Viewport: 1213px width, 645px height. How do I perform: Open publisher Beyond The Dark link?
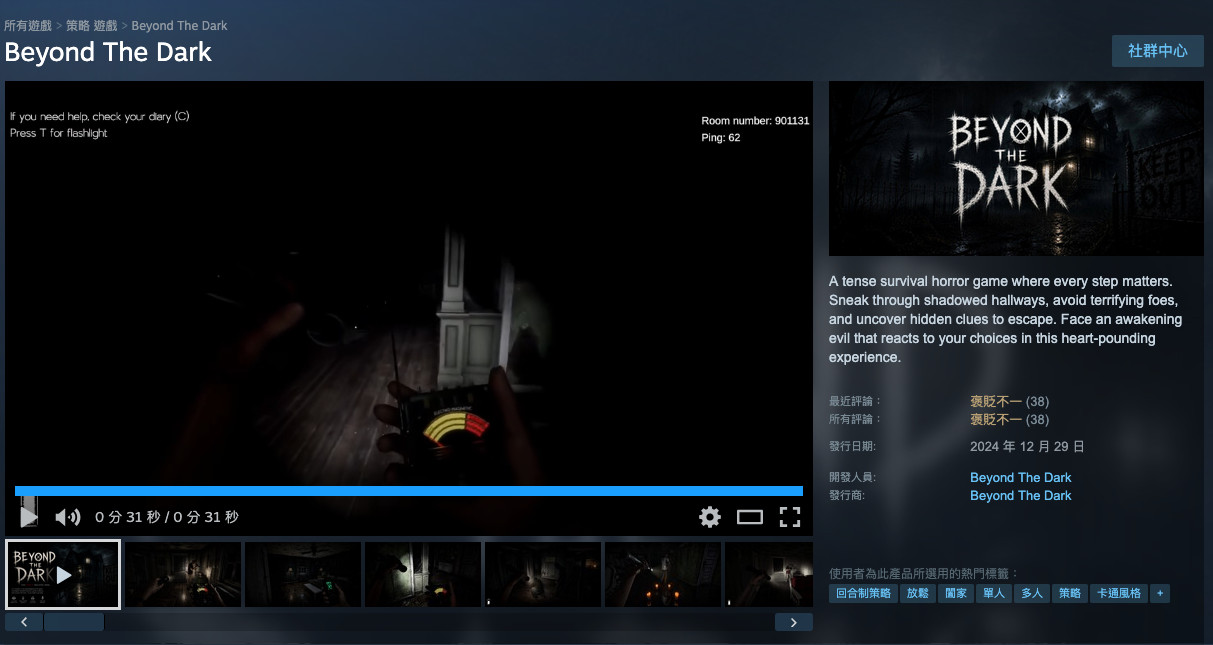[x=1020, y=496]
